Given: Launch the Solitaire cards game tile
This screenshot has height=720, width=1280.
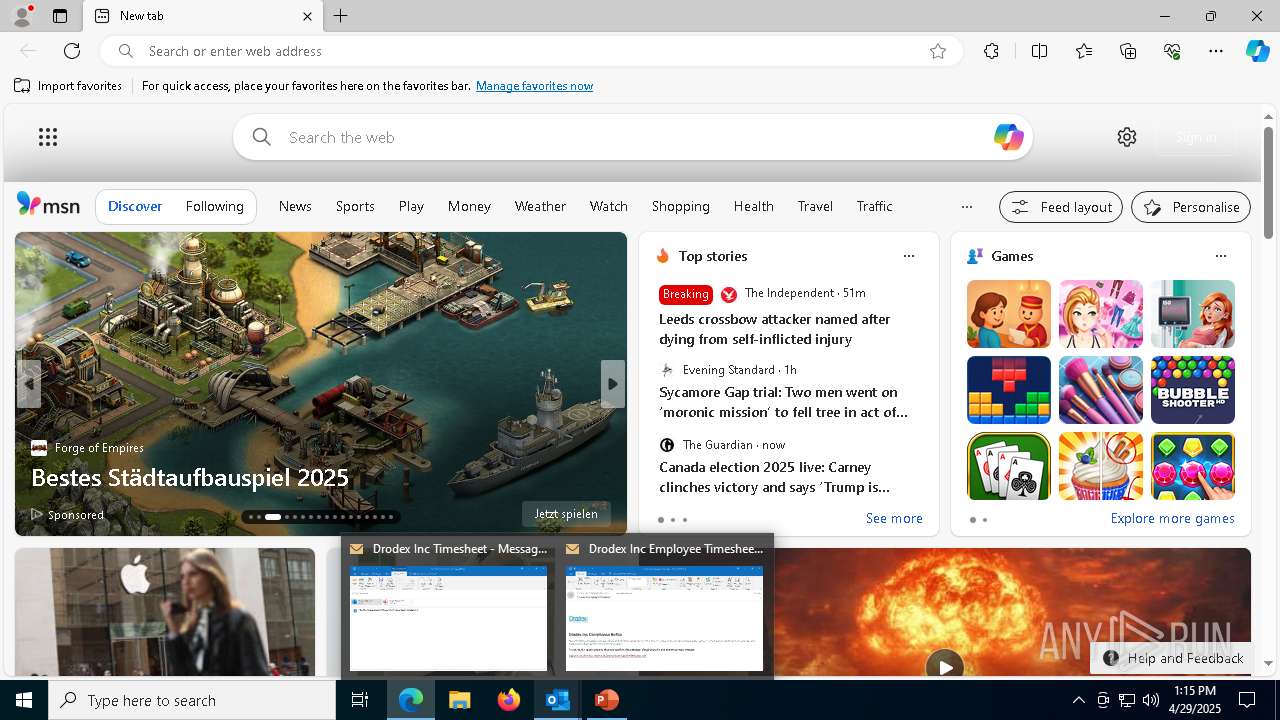Looking at the screenshot, I should click(x=1009, y=466).
